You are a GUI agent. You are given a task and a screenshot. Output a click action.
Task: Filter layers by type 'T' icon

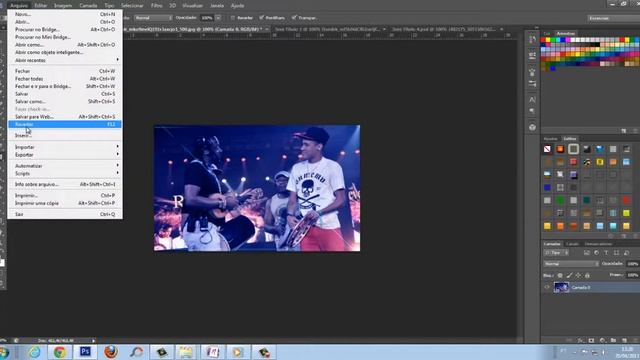pyautogui.click(x=606, y=253)
